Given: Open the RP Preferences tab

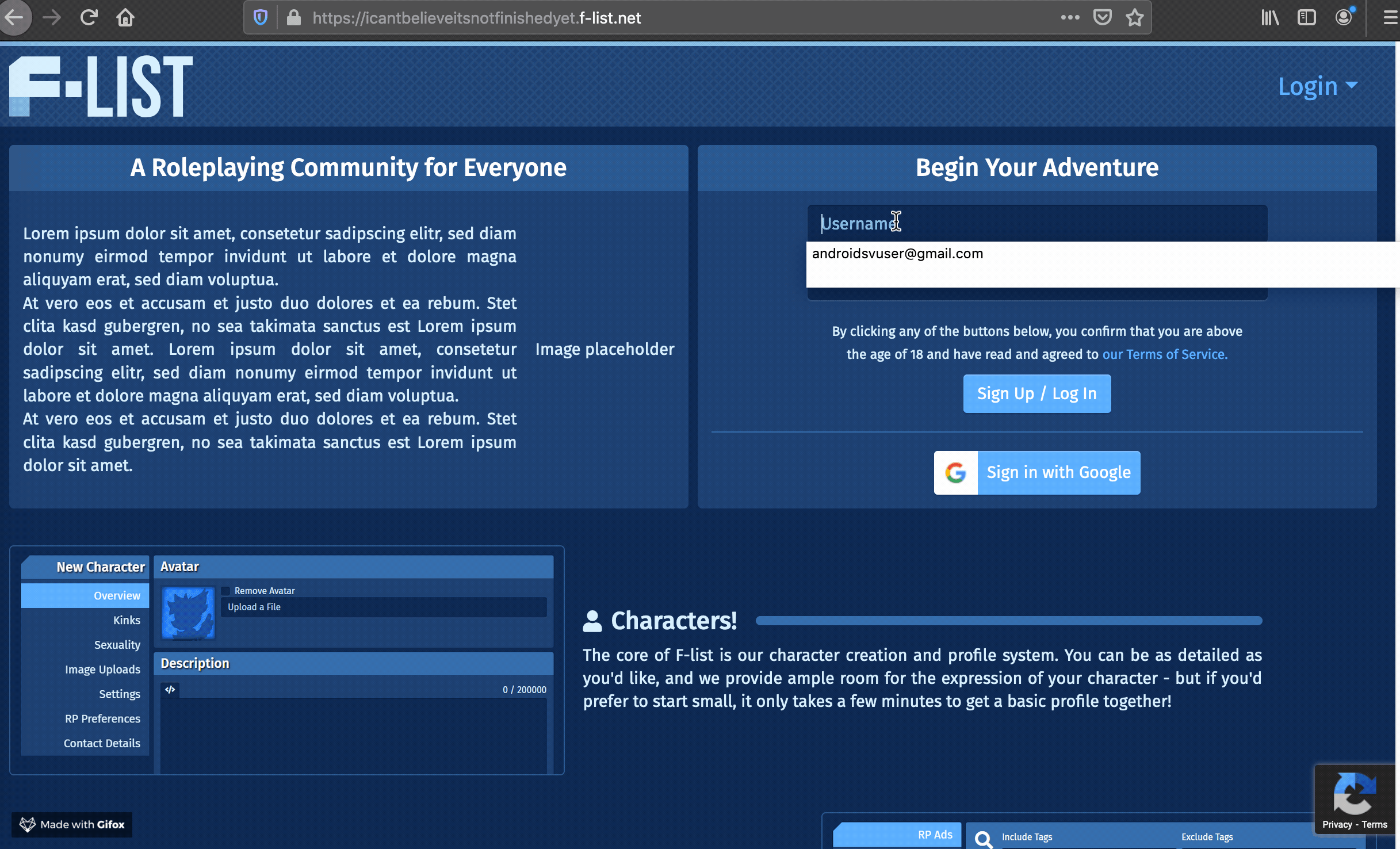Looking at the screenshot, I should (x=102, y=718).
